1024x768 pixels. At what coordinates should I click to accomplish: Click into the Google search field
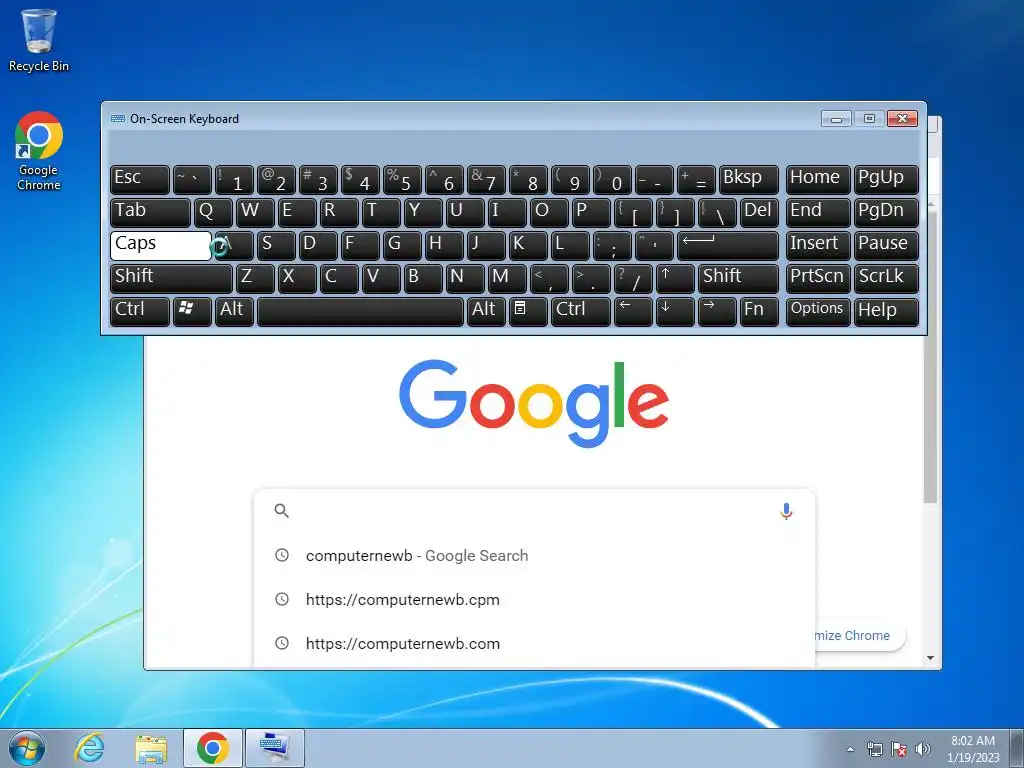click(x=534, y=511)
